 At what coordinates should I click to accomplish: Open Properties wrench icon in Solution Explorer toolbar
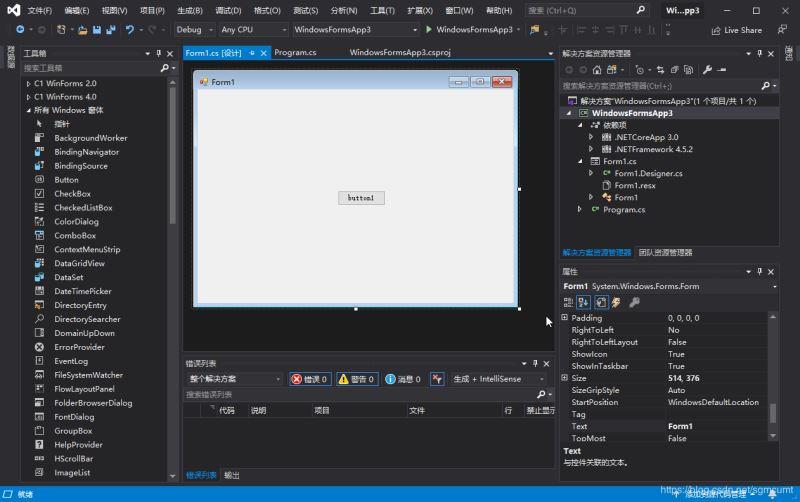pos(708,70)
